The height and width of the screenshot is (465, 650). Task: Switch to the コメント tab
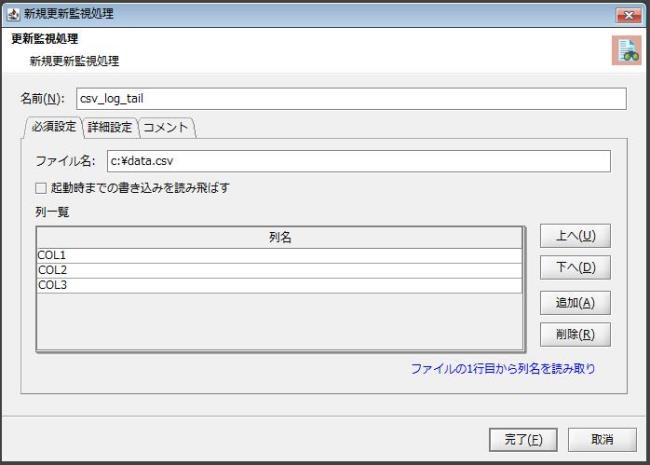click(x=166, y=127)
